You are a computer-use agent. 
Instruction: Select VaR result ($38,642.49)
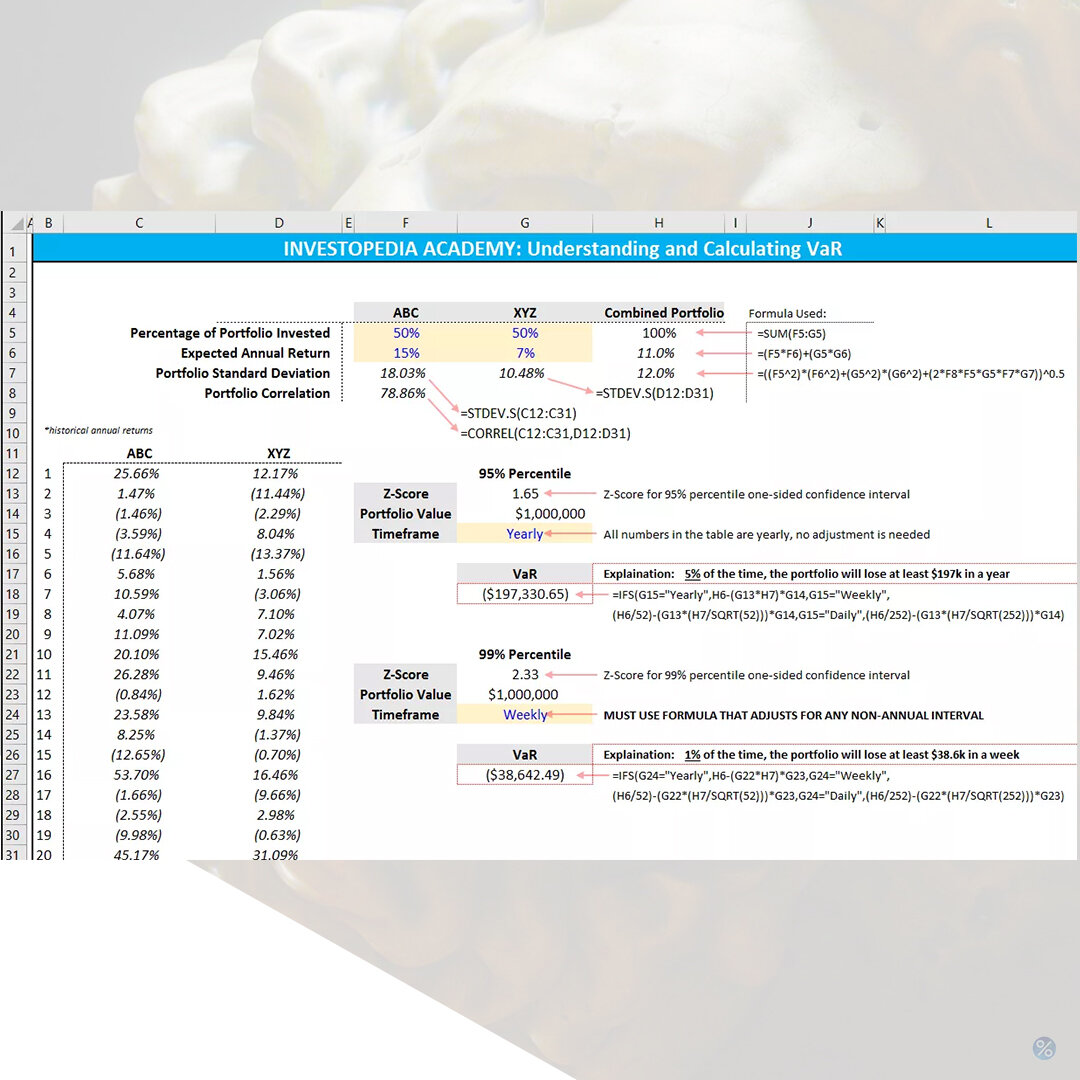tap(525, 775)
